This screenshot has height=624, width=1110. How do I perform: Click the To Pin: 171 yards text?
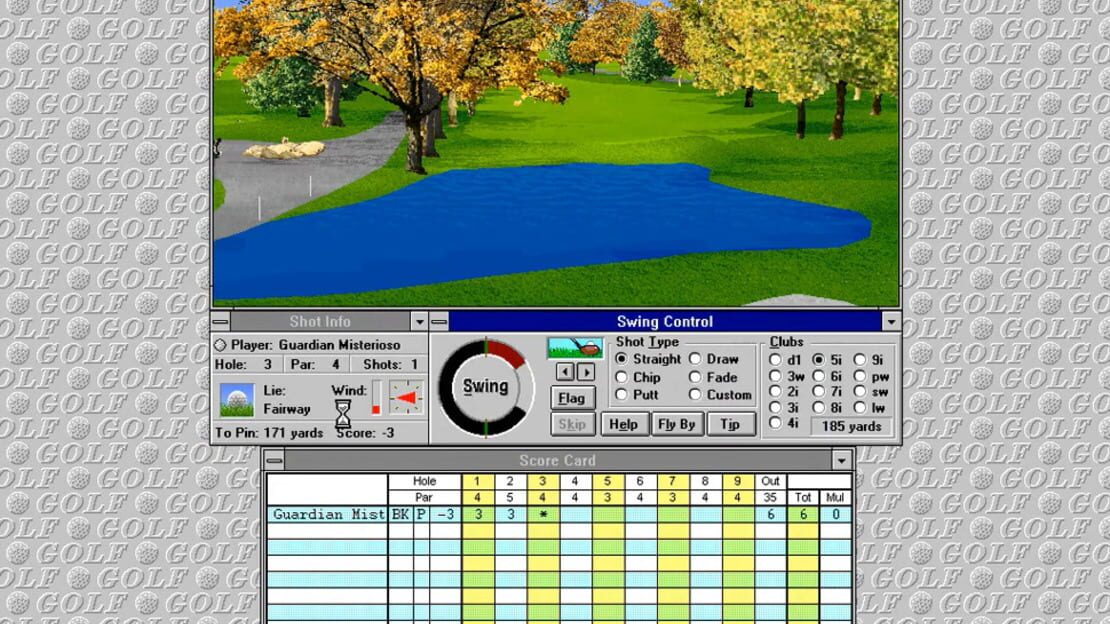[x=269, y=433]
